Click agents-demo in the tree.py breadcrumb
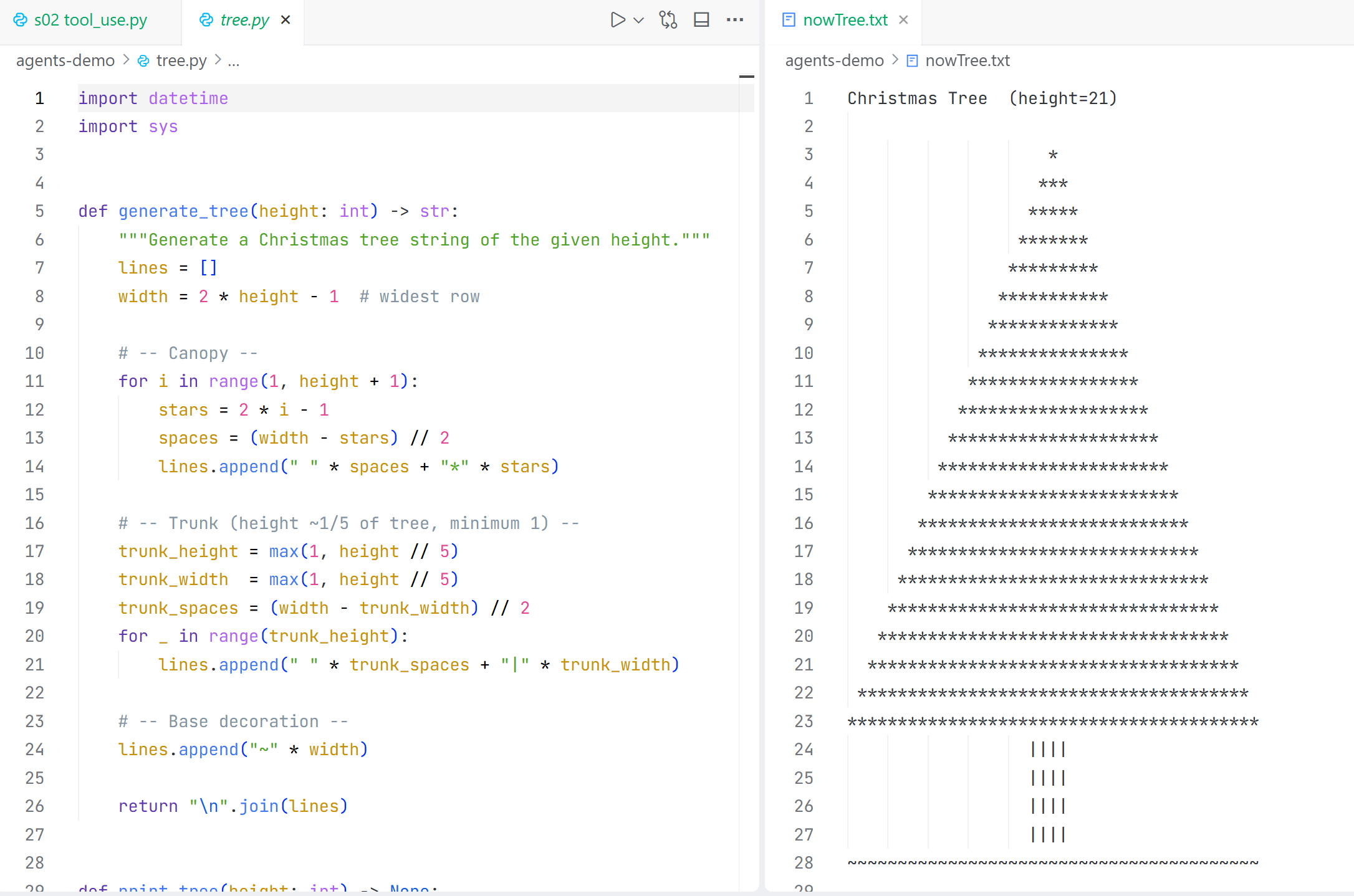 point(65,60)
